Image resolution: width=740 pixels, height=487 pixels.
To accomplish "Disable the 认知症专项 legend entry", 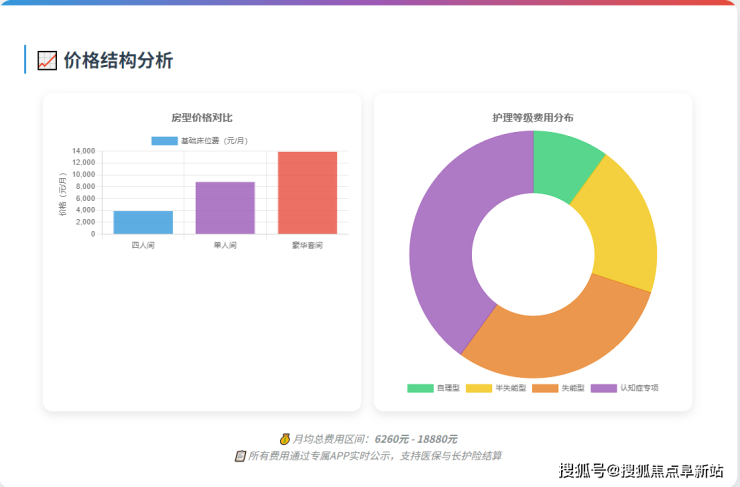I will (x=625, y=388).
